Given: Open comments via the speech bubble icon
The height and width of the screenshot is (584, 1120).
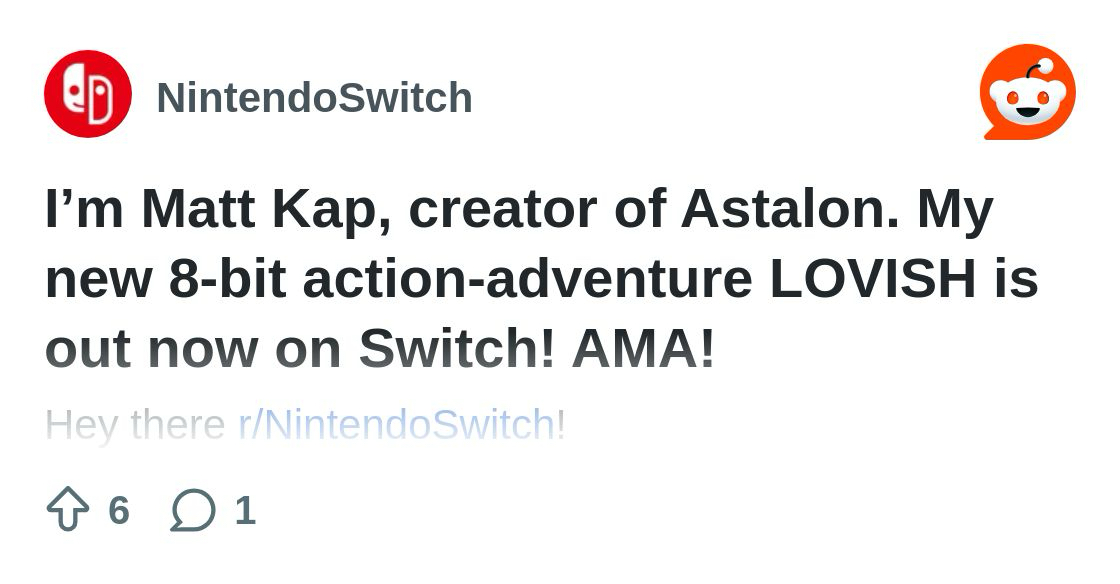Looking at the screenshot, I should pos(193,510).
